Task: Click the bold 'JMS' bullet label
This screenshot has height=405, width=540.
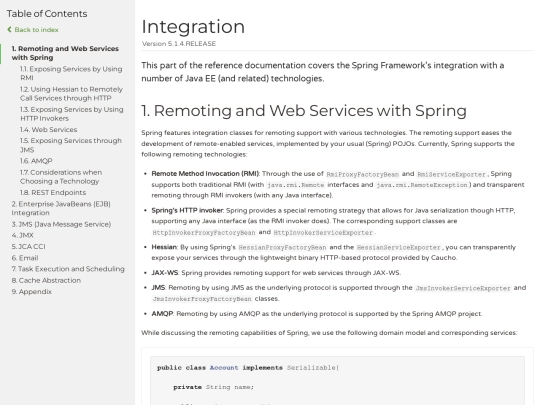Action: tap(158, 288)
